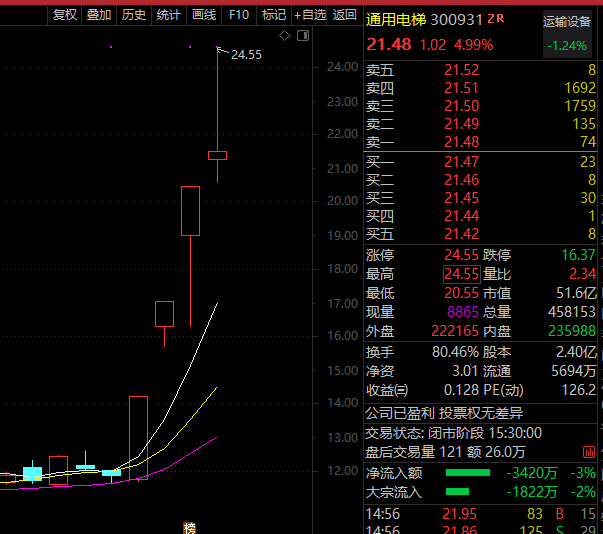Click the 卖二 price 21.49
The height and width of the screenshot is (534, 603).
click(461, 124)
